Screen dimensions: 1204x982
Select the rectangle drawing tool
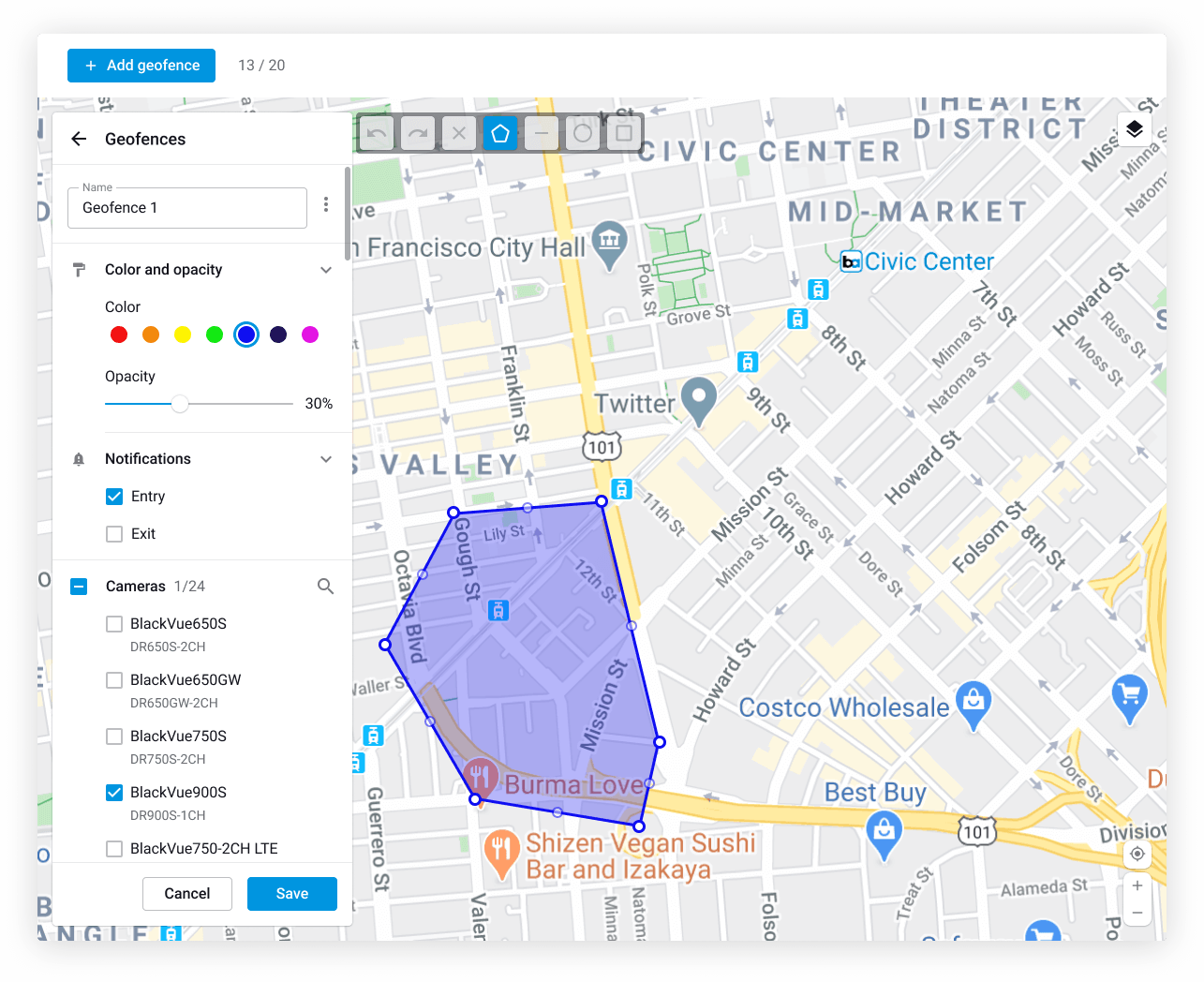(623, 132)
